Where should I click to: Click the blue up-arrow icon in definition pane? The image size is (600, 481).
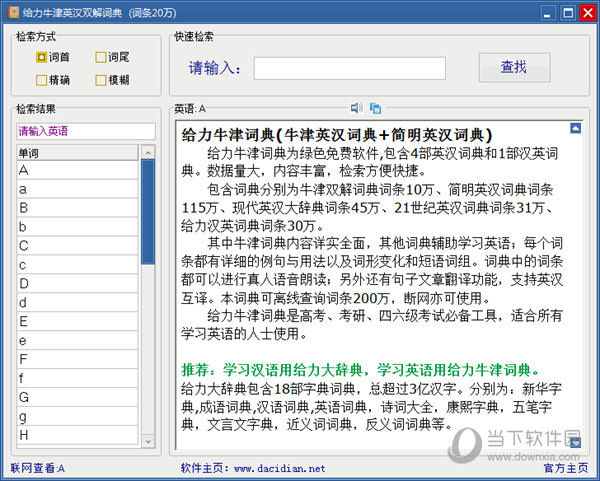click(576, 128)
